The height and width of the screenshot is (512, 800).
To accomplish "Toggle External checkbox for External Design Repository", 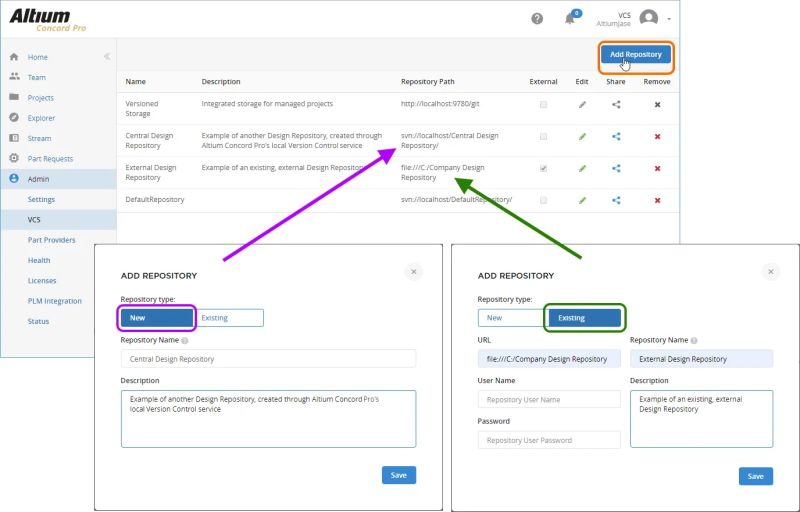I will [x=543, y=168].
